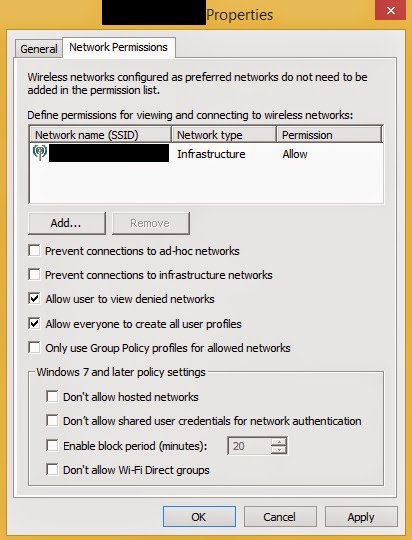Click the block period down arrow
This screenshot has width=412, height=540.
pyautogui.click(x=279, y=450)
